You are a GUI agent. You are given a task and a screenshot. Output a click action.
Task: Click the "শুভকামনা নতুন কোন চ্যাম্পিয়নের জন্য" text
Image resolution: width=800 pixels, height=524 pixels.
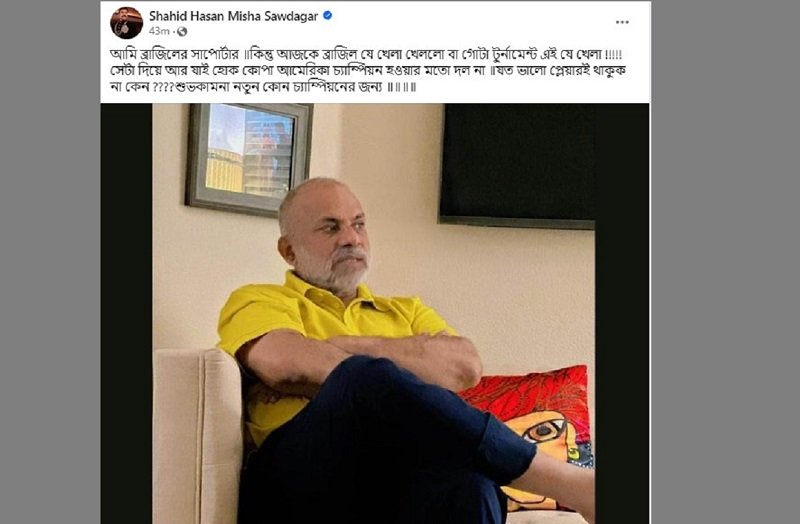click(279, 87)
